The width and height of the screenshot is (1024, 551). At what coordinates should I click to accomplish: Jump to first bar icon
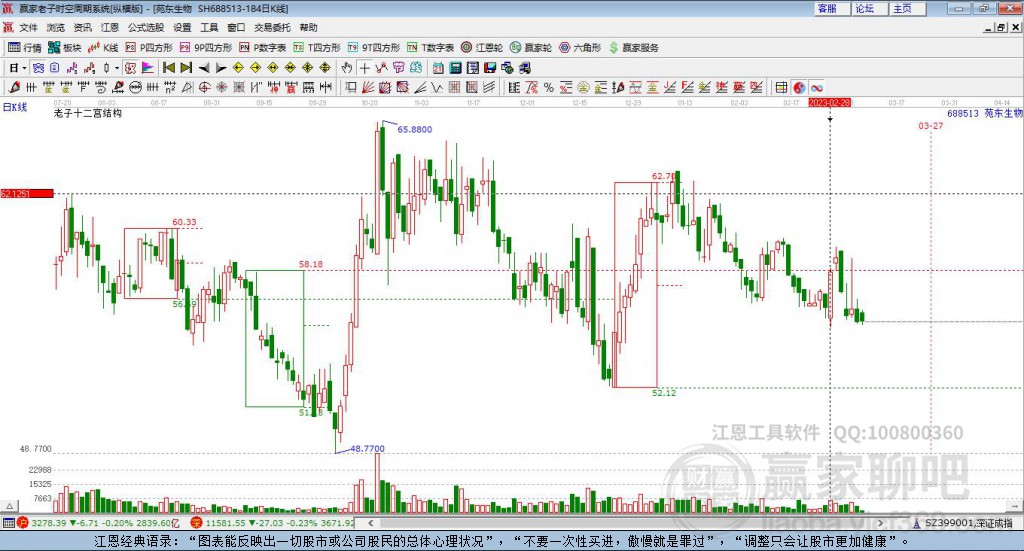tap(168, 67)
